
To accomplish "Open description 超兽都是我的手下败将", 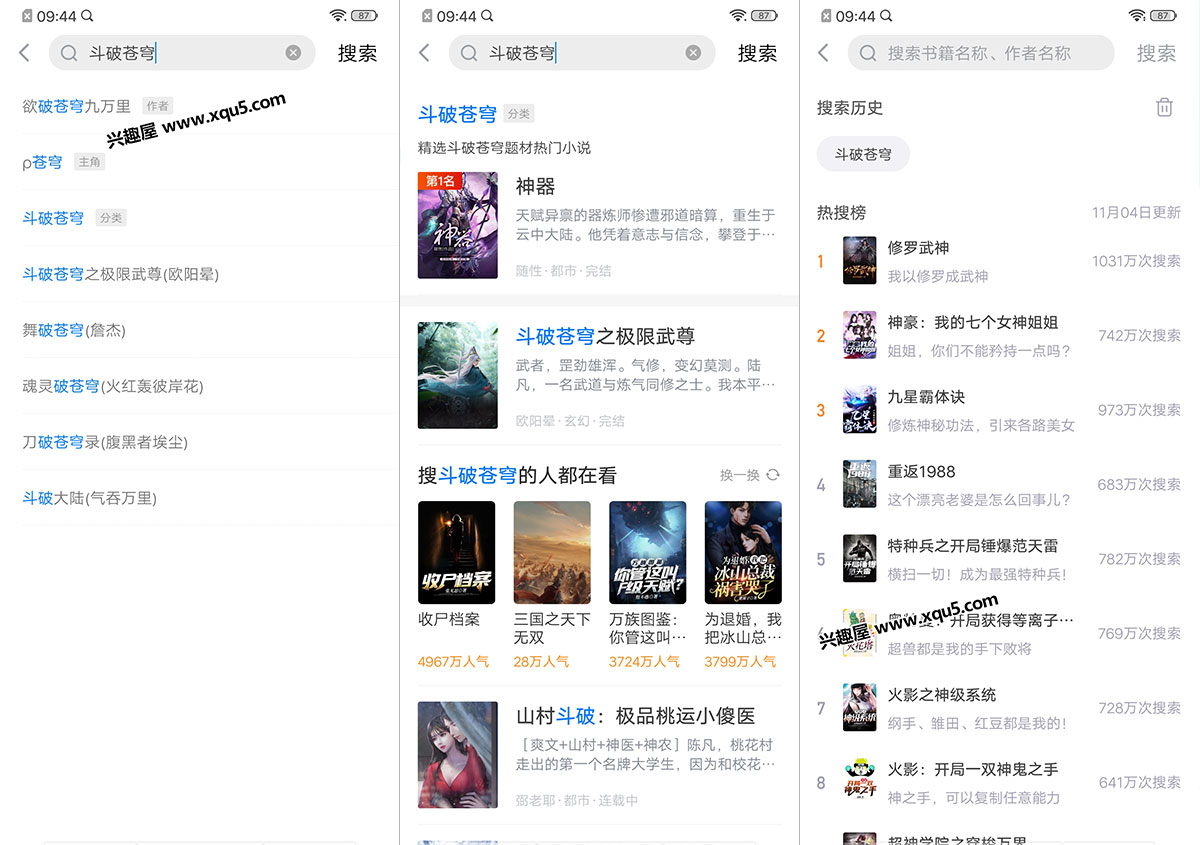I will 959,649.
